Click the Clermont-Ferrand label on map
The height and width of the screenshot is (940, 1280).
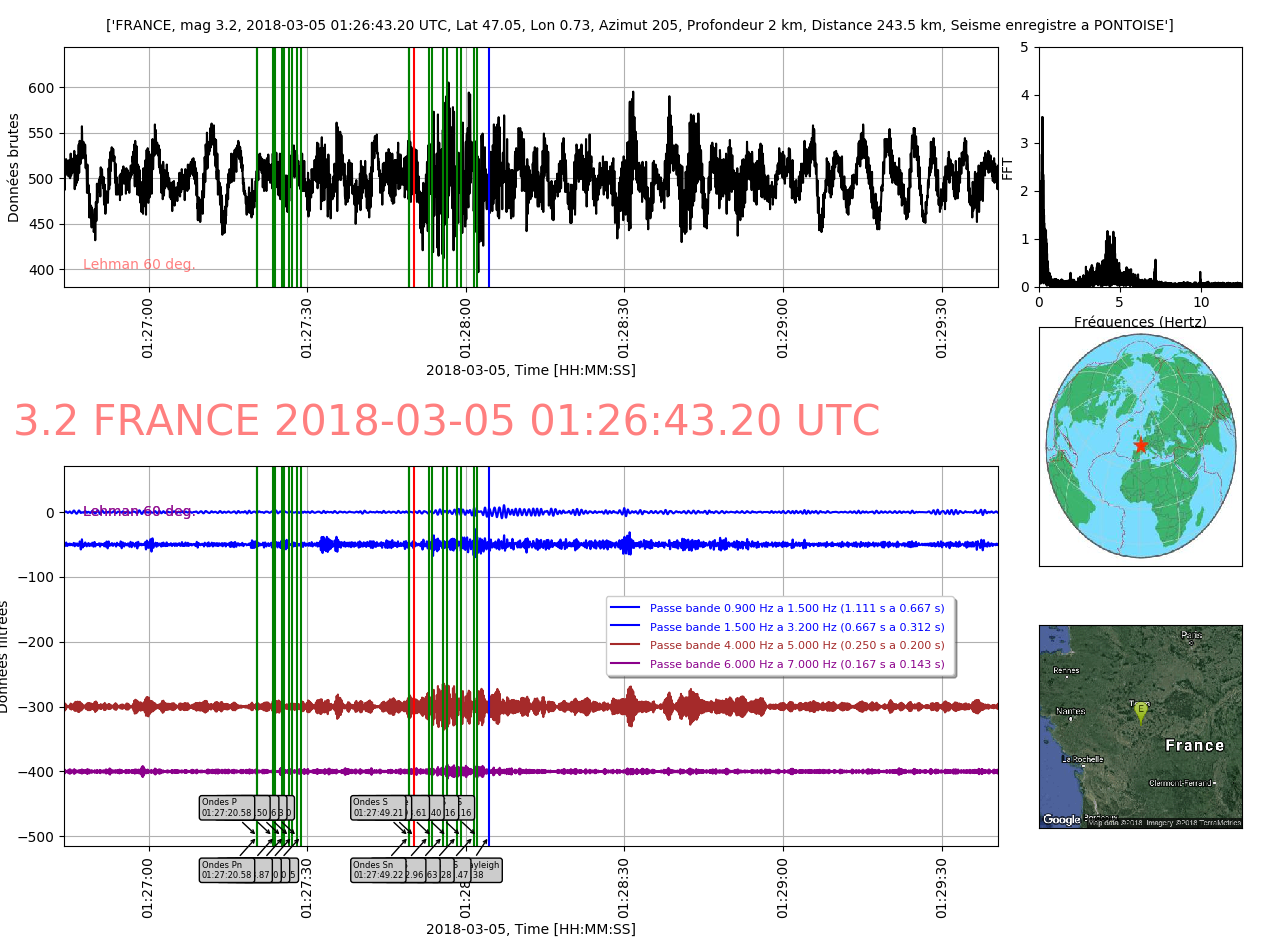coord(1181,783)
